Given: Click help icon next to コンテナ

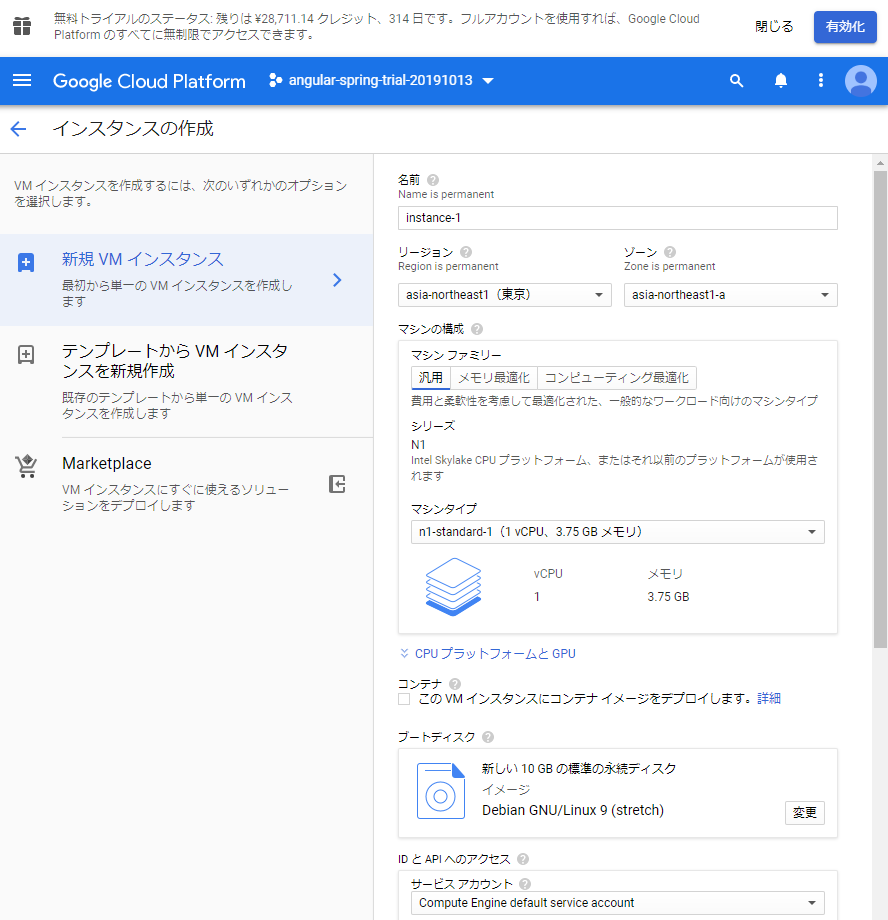Looking at the screenshot, I should [x=455, y=684].
